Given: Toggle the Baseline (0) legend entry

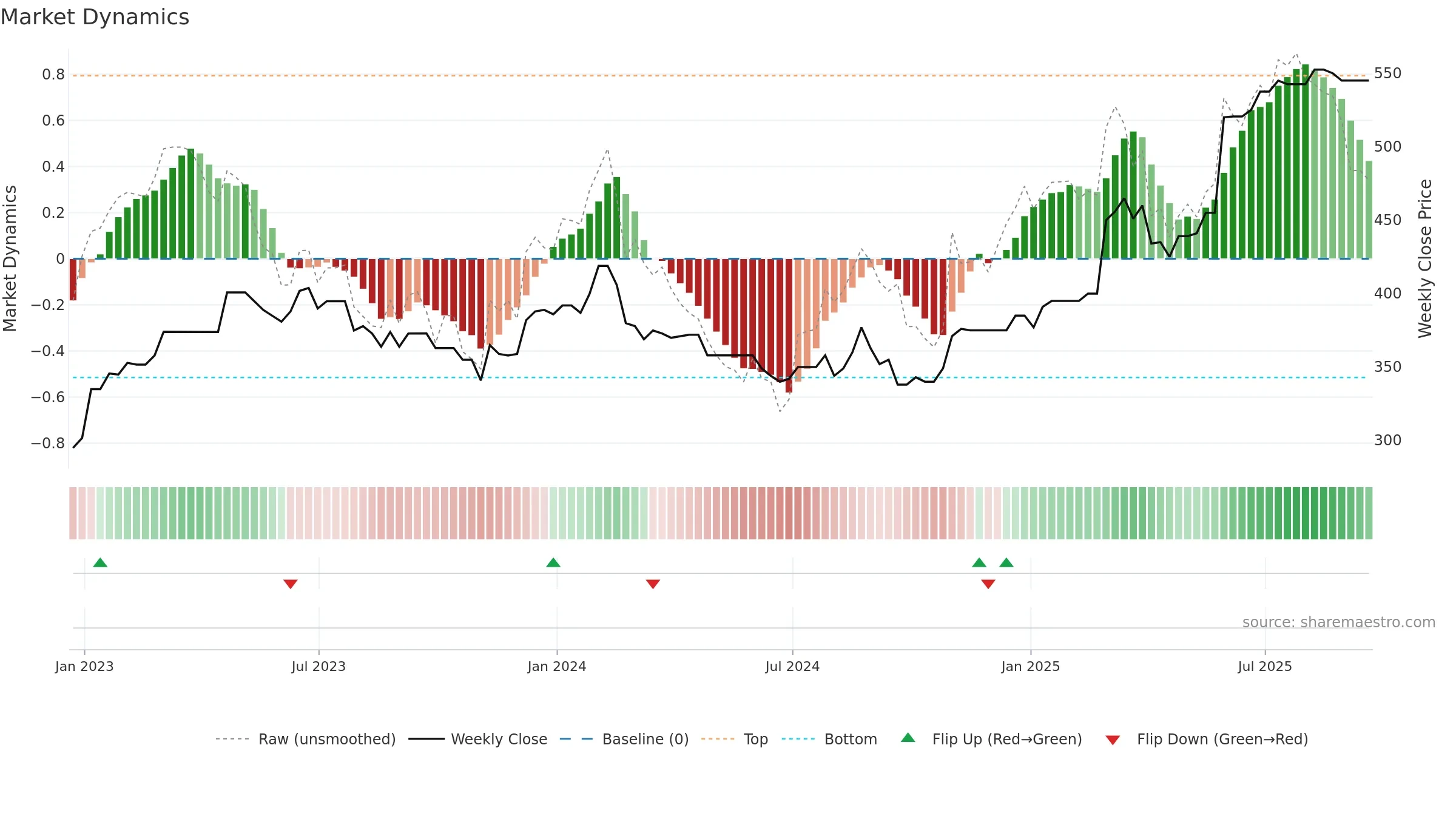Looking at the screenshot, I should coord(624,739).
